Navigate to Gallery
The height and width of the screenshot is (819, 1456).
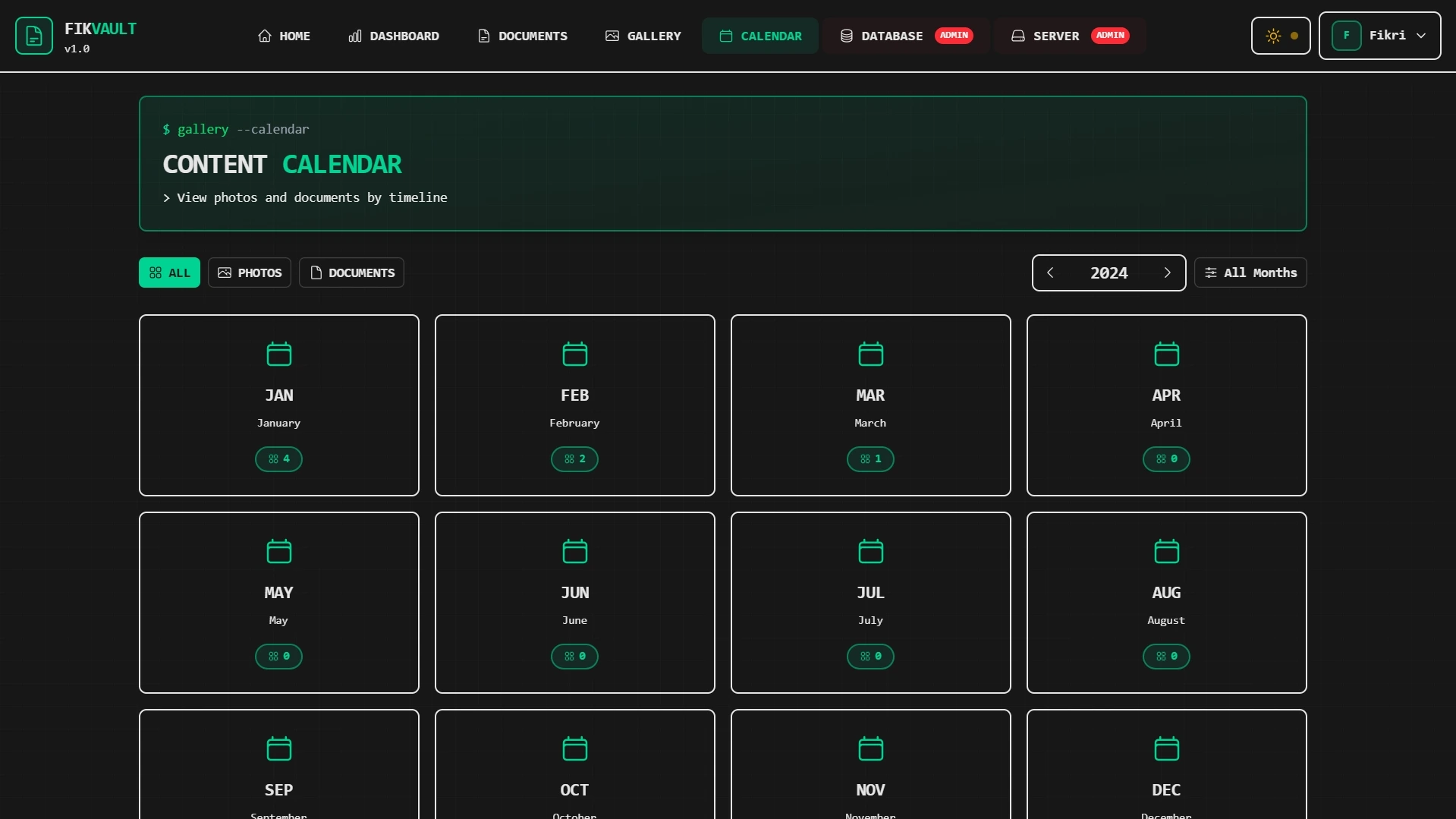coord(643,36)
